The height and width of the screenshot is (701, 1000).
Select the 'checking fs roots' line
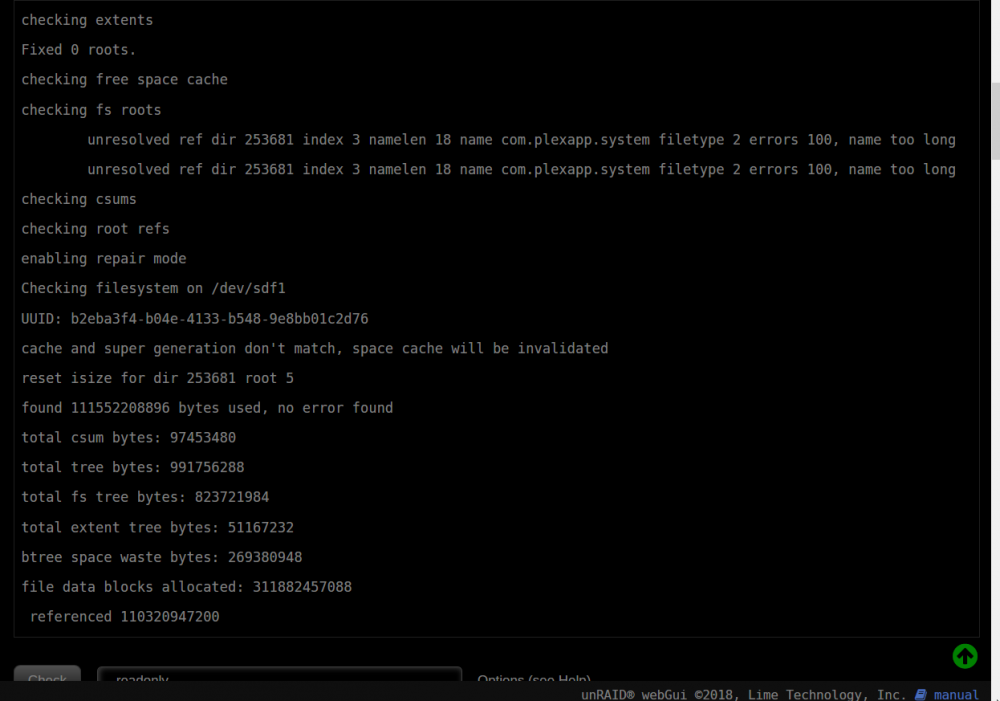[91, 110]
